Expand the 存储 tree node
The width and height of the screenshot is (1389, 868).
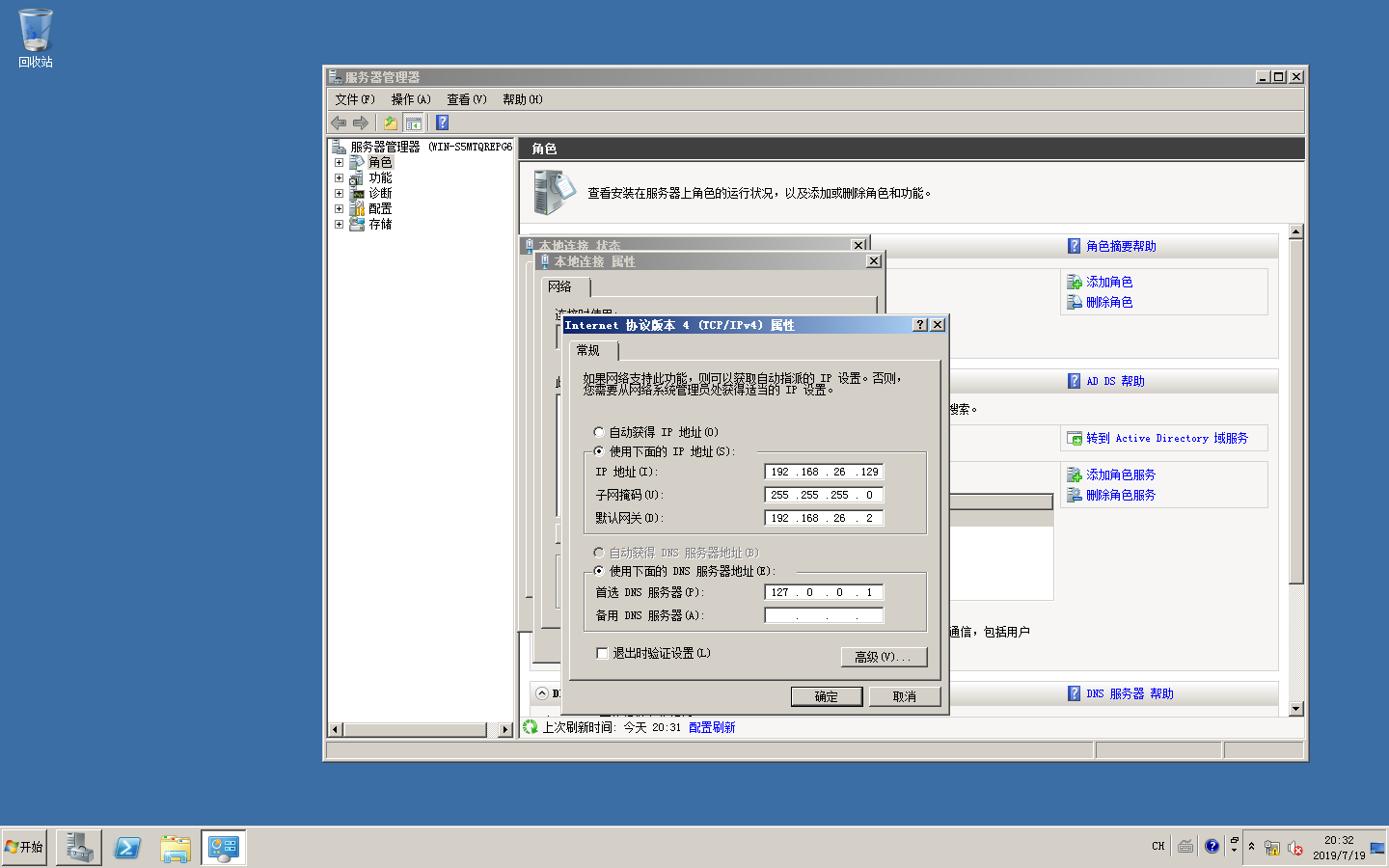tap(339, 224)
